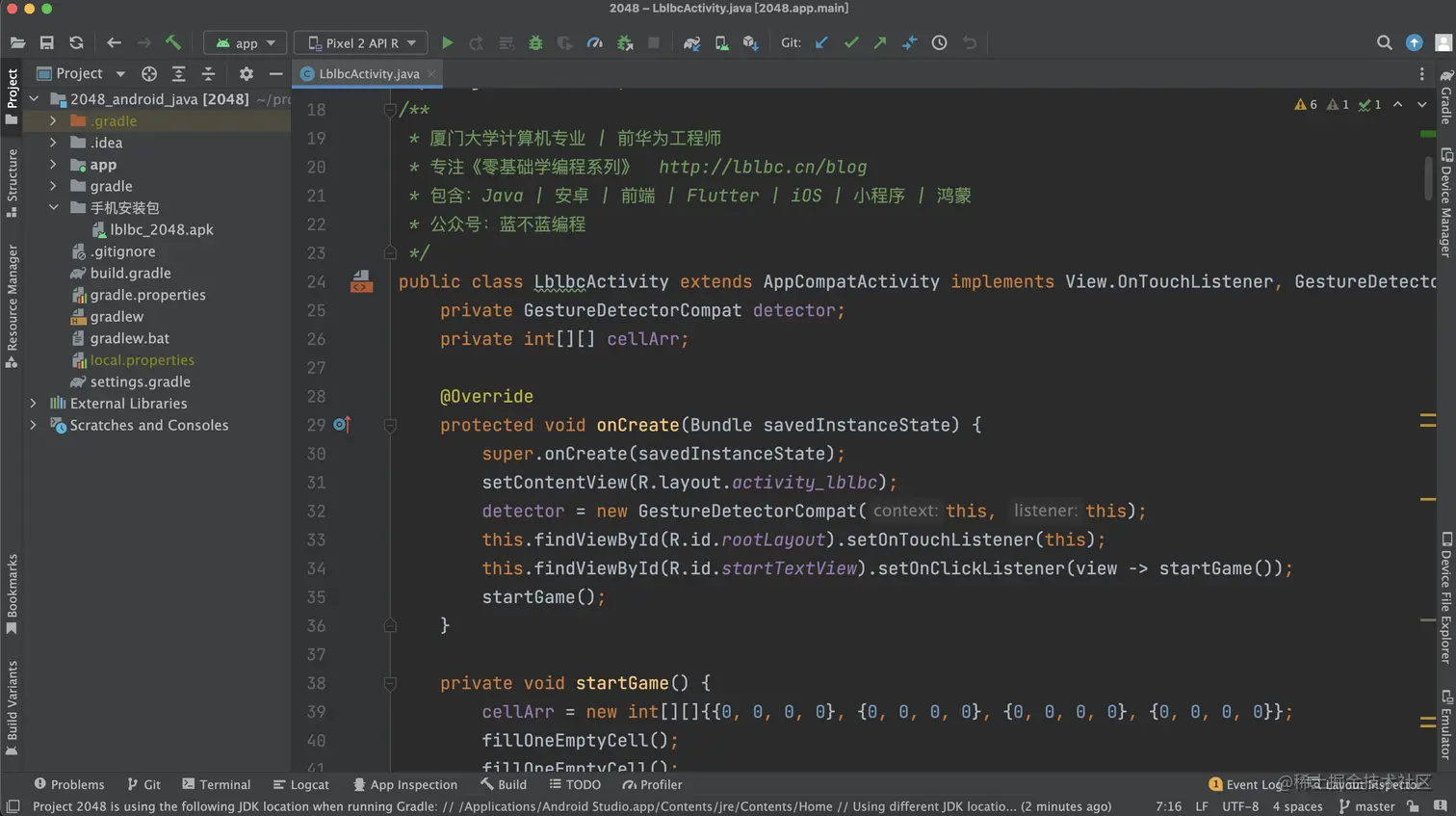
Task: Toggle the Project tool window sidebar button
Action: [12, 96]
